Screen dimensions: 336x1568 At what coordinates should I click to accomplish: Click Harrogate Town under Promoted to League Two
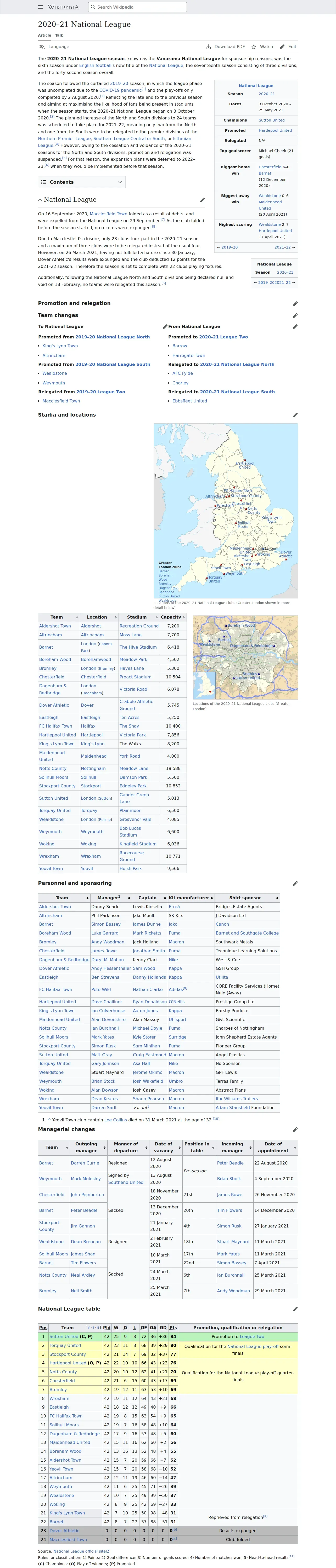[x=188, y=355]
